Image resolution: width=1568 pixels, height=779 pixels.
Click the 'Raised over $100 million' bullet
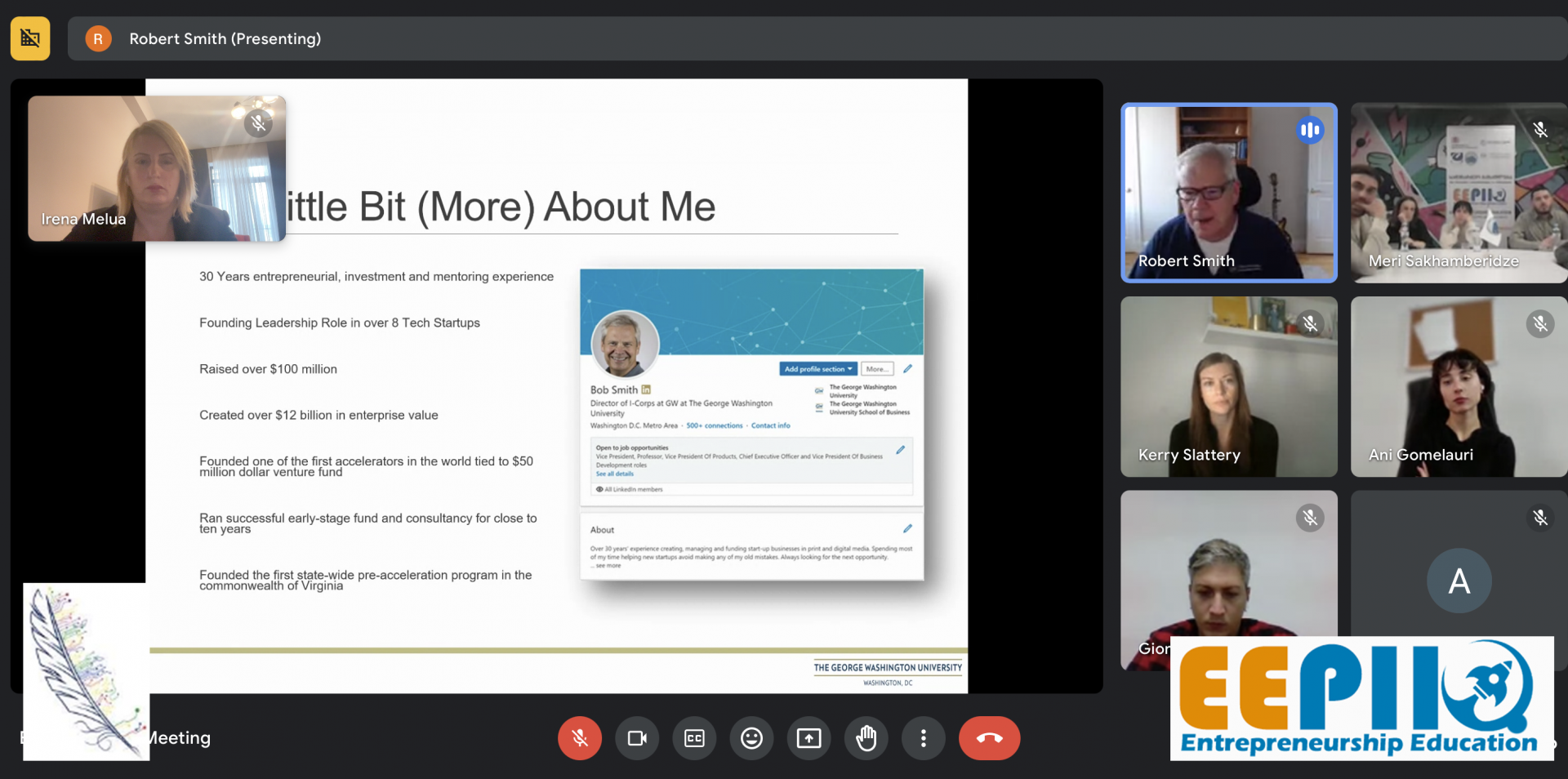click(x=268, y=369)
